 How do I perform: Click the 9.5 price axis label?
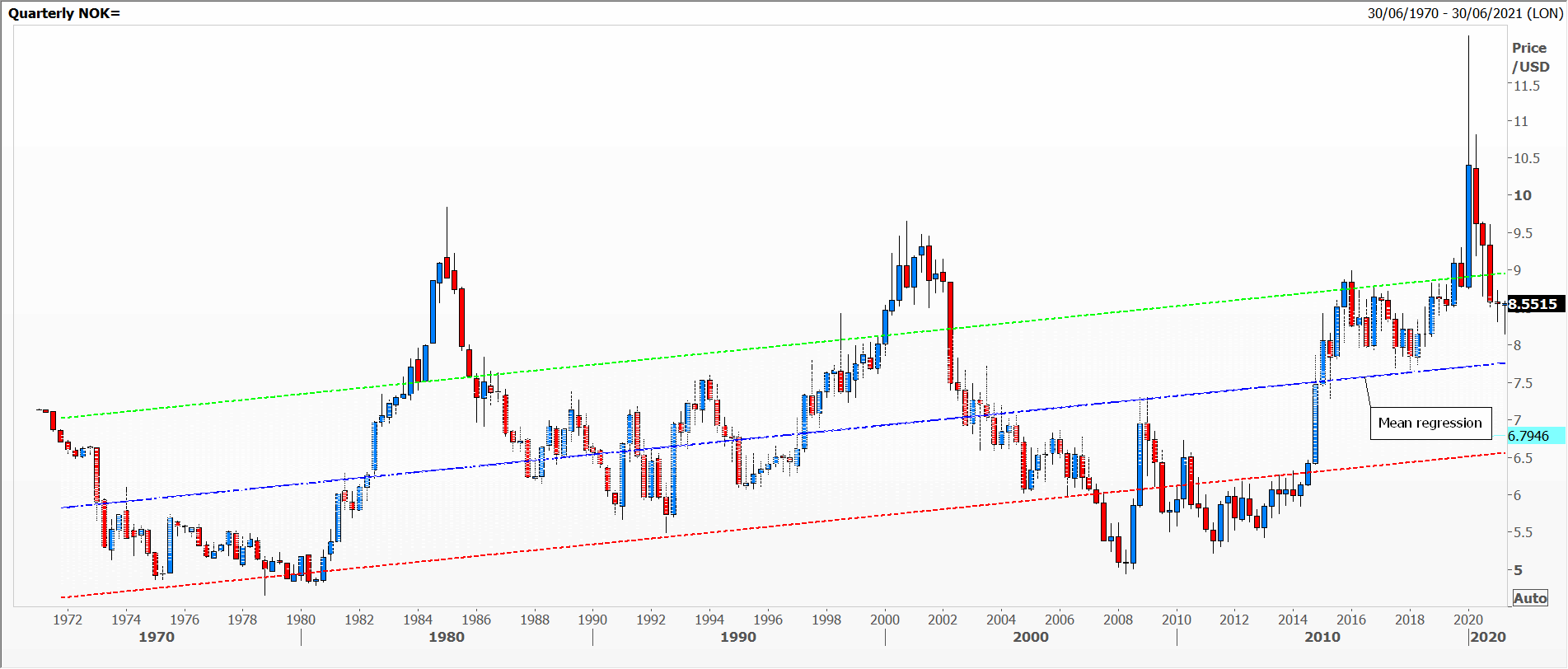point(1524,233)
